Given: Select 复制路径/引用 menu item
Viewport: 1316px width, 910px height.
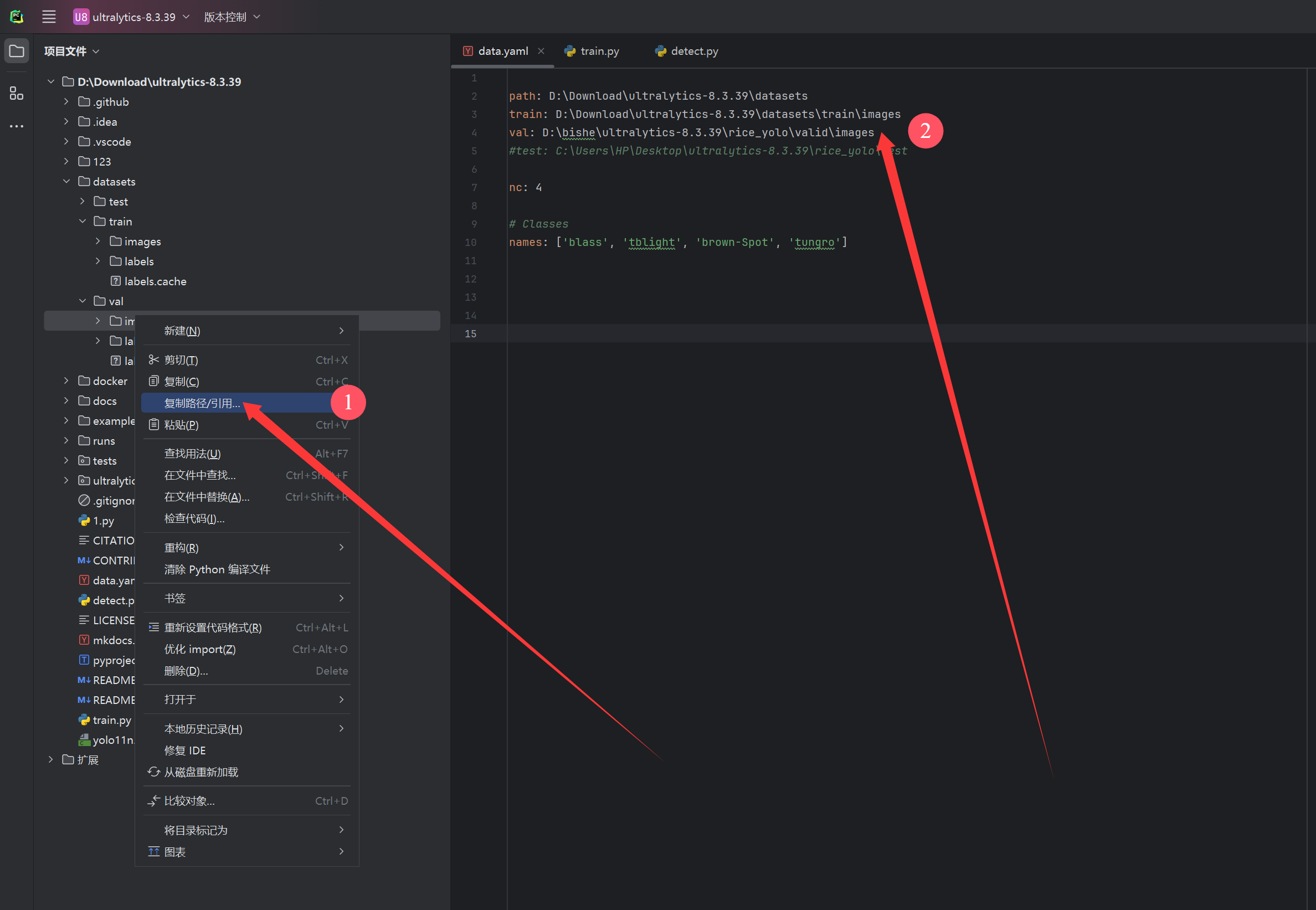Looking at the screenshot, I should (202, 403).
